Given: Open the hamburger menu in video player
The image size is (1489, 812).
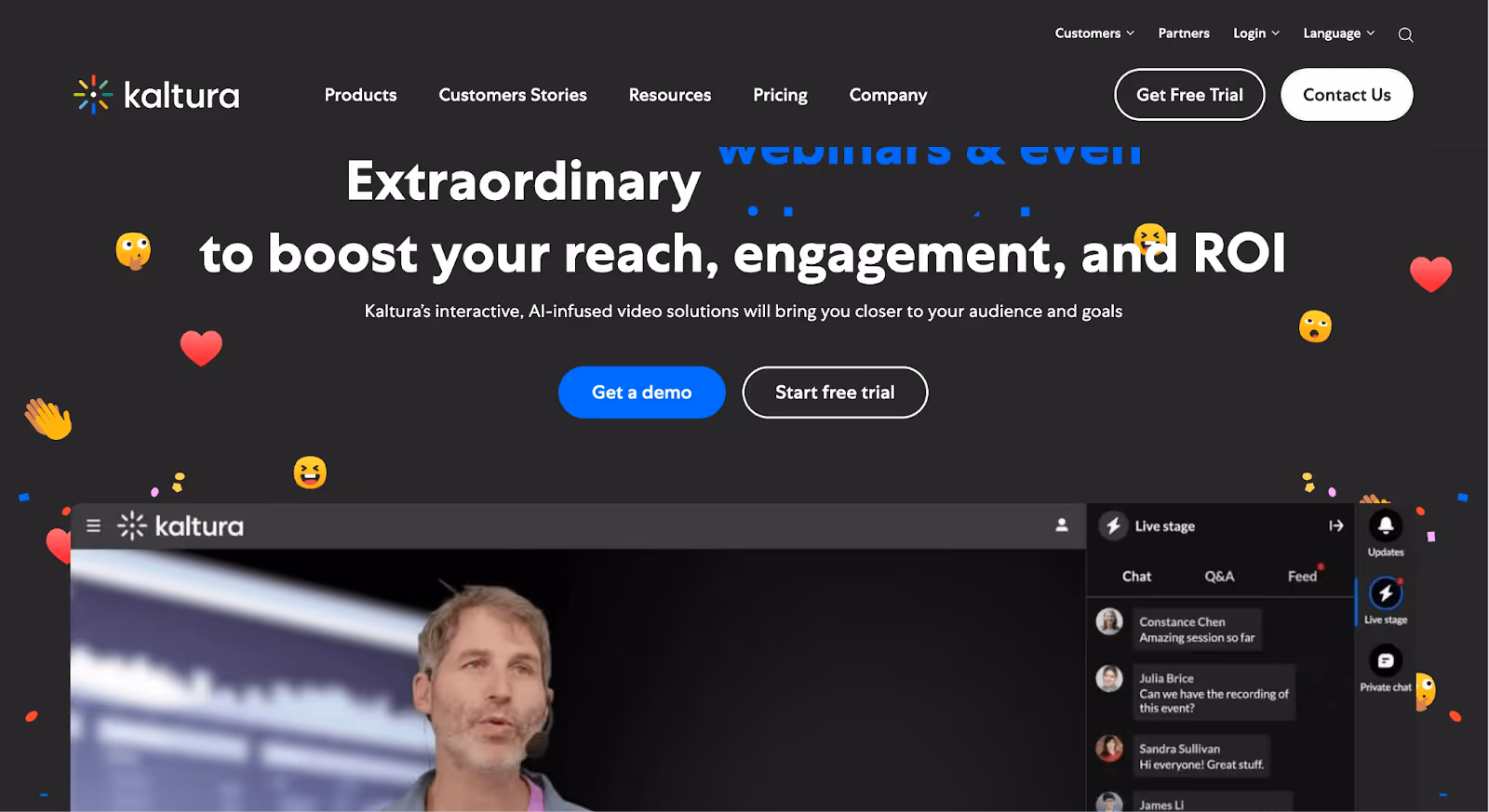Looking at the screenshot, I should tap(93, 526).
